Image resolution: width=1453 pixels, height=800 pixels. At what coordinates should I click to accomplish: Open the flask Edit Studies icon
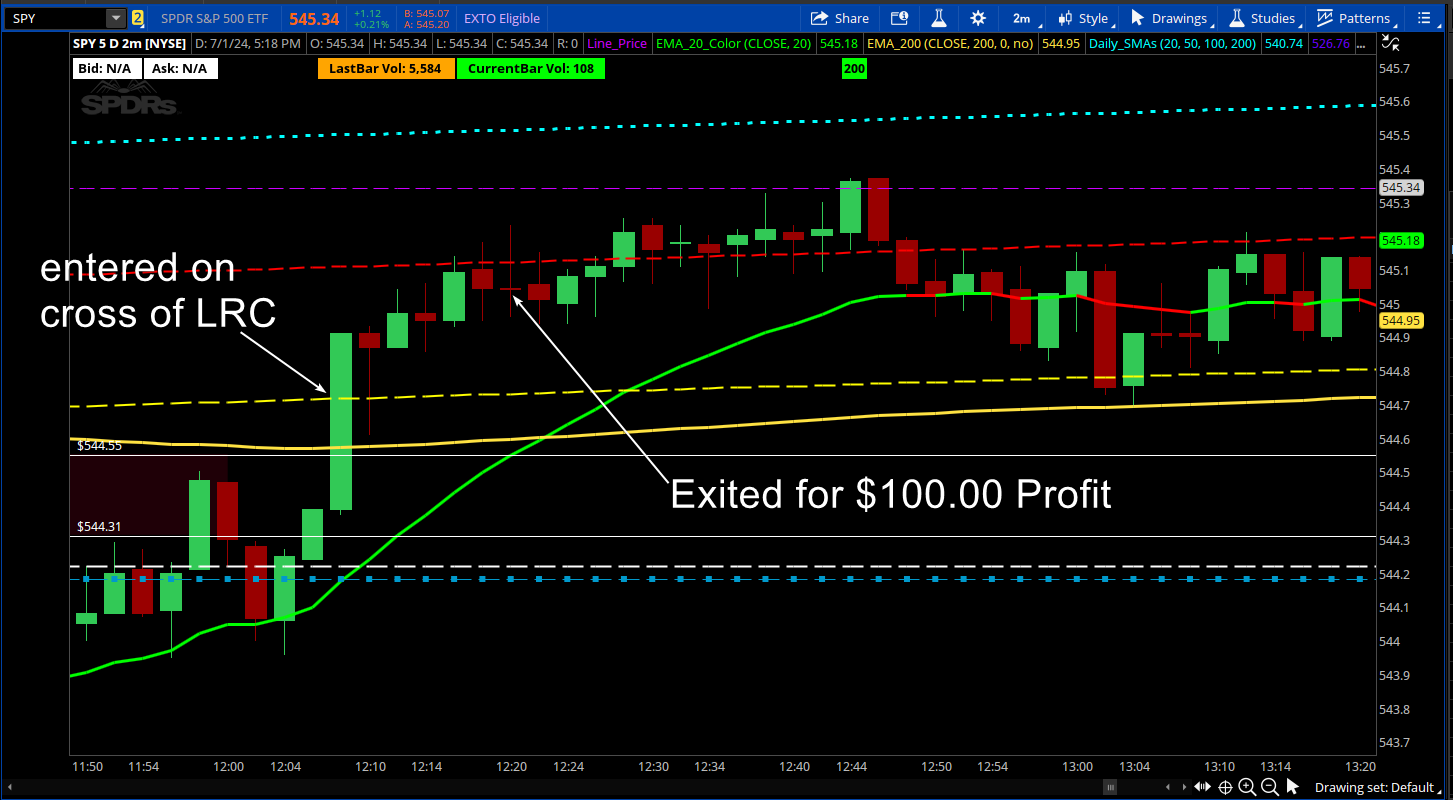point(938,18)
